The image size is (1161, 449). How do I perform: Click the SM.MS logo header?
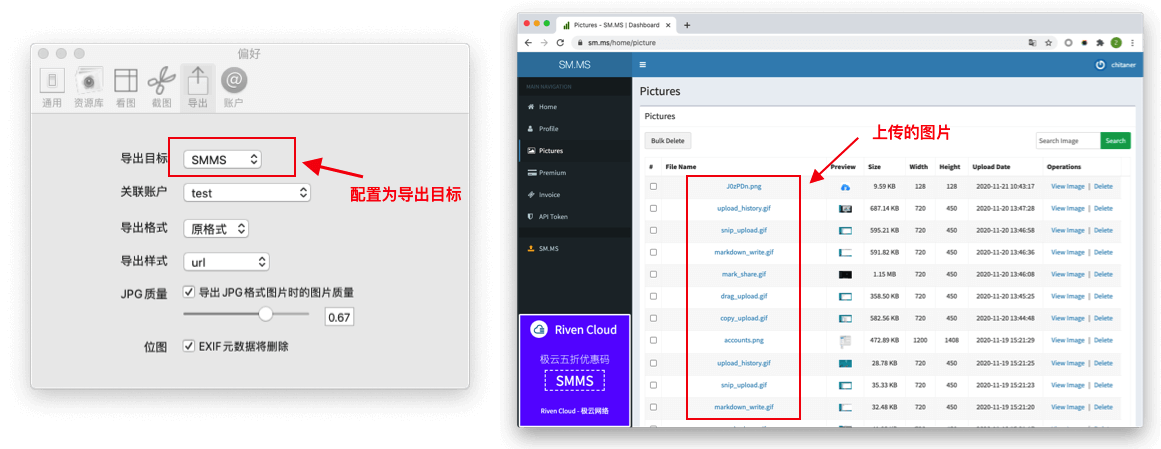pyautogui.click(x=575, y=64)
